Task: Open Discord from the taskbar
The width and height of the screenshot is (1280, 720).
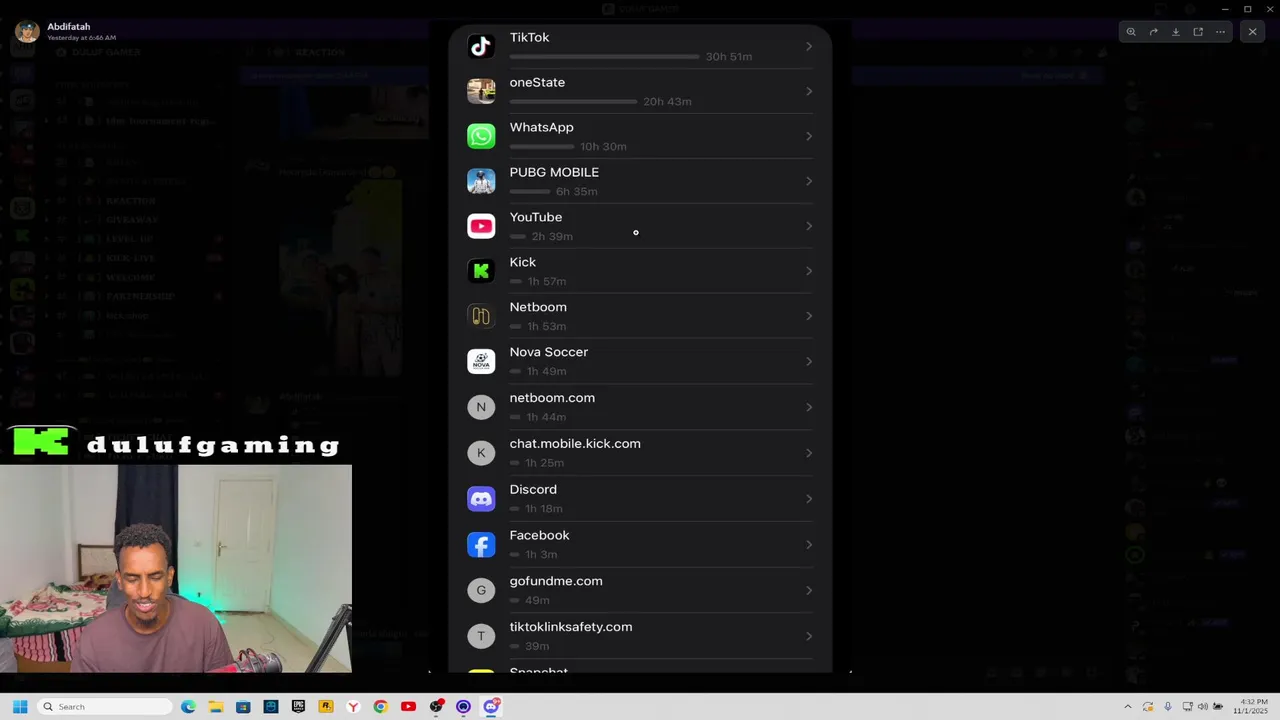Action: 491,706
